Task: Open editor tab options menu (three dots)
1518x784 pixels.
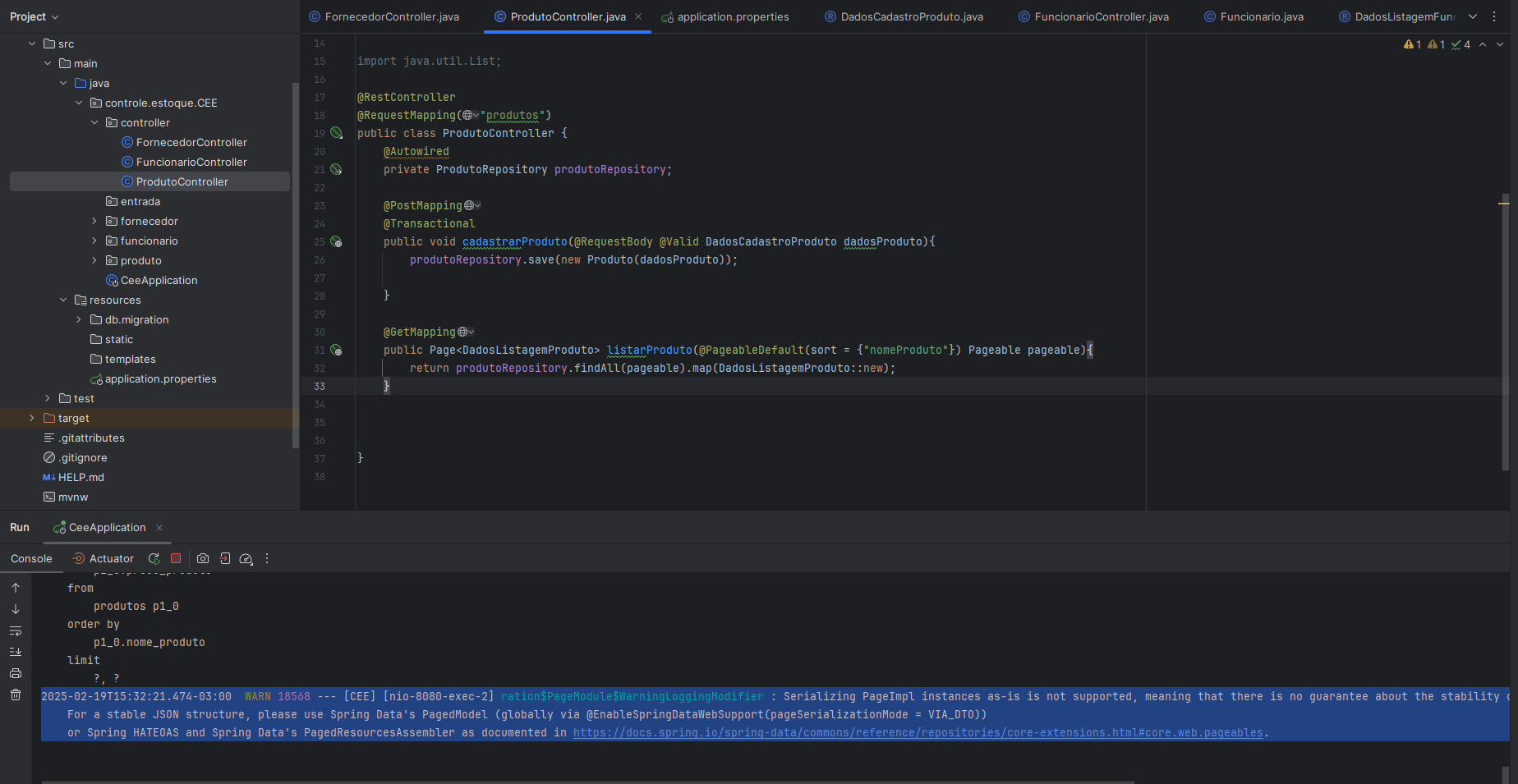Action: click(x=1494, y=16)
